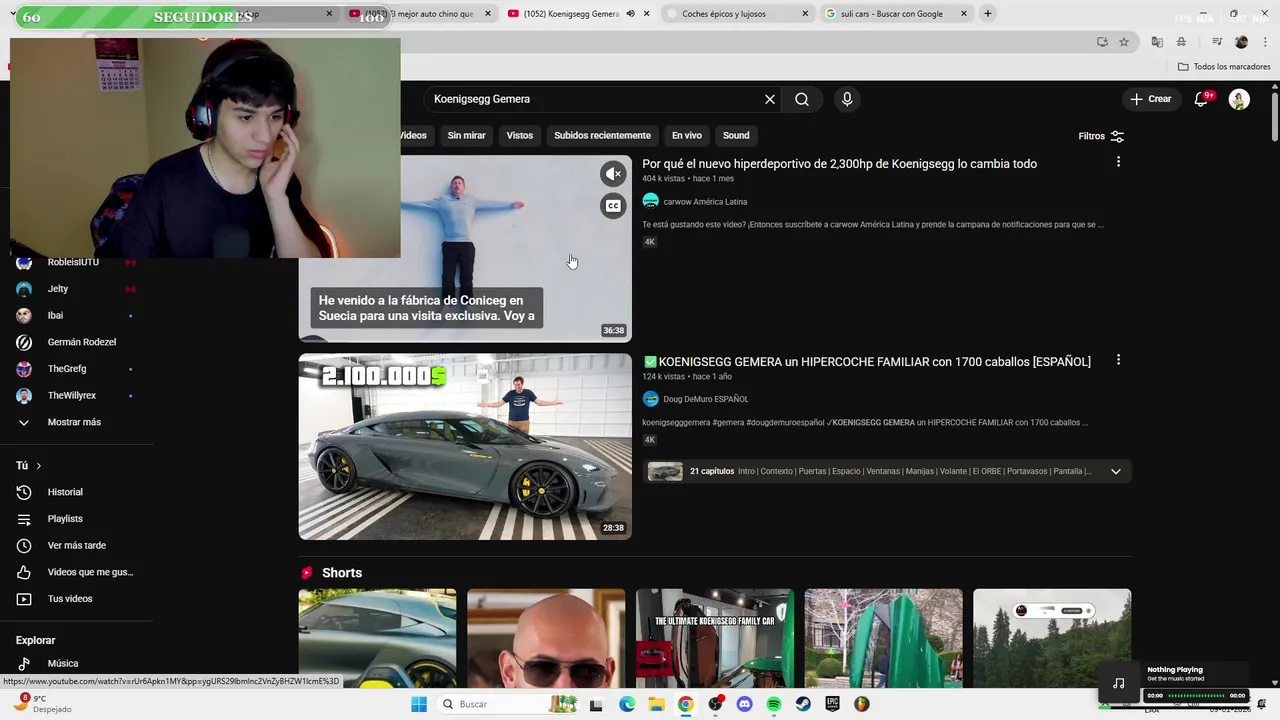Click the Google Chrome taskbar icon

pos(685,704)
